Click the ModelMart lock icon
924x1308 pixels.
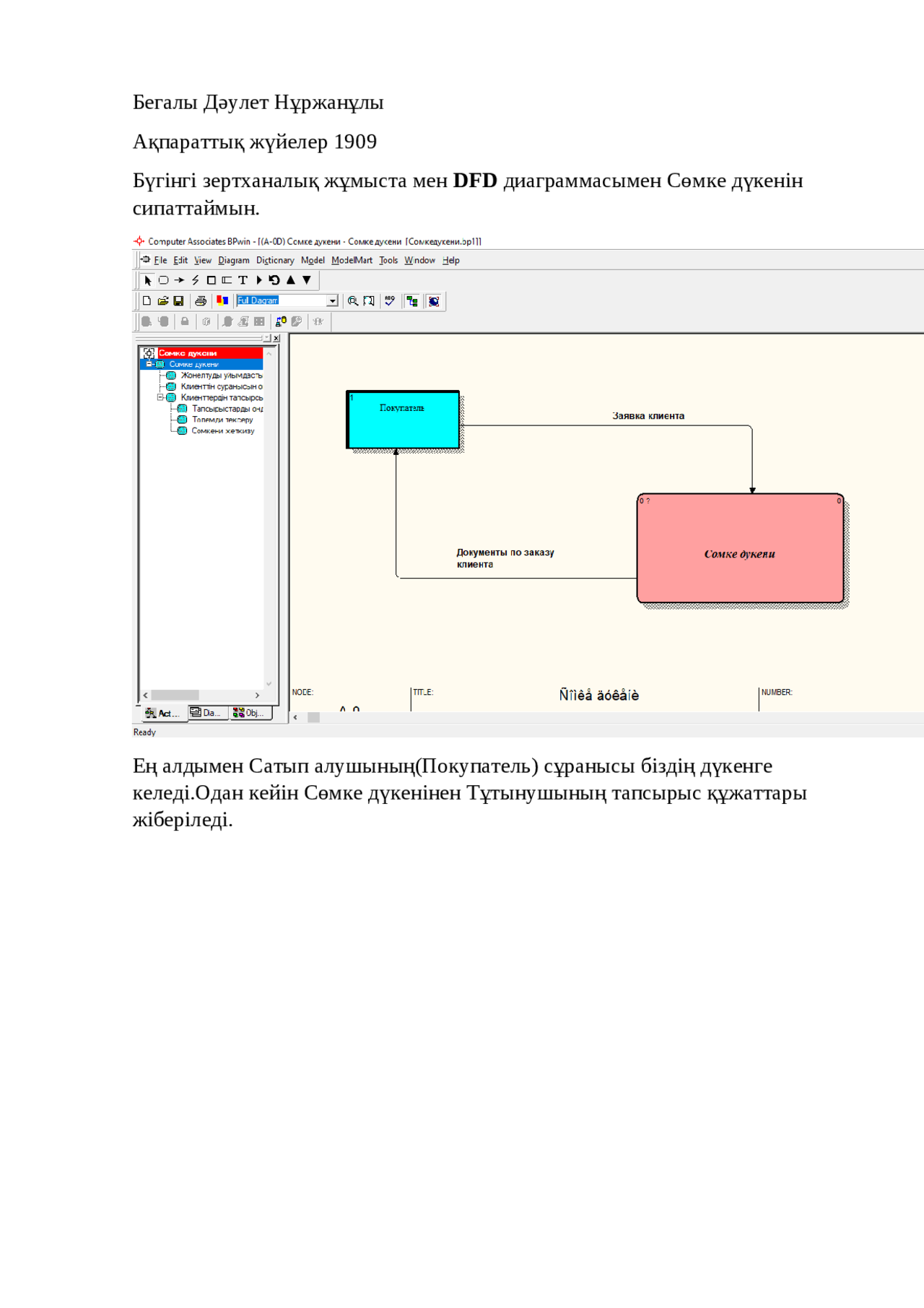[x=185, y=321]
